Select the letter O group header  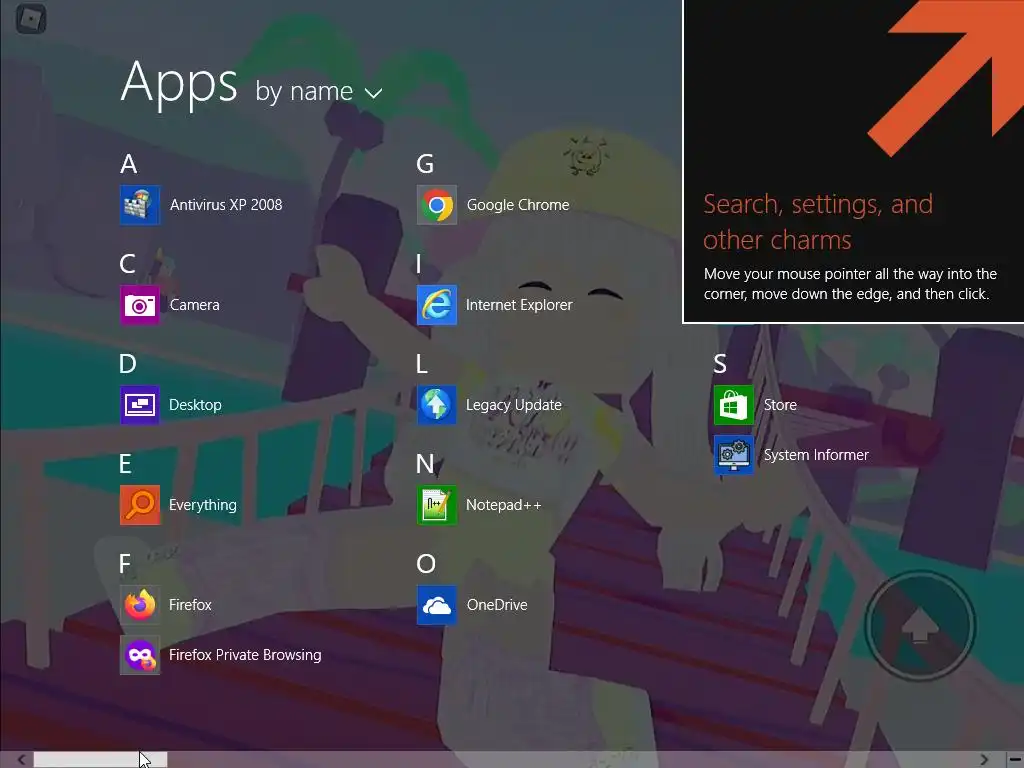pos(426,564)
